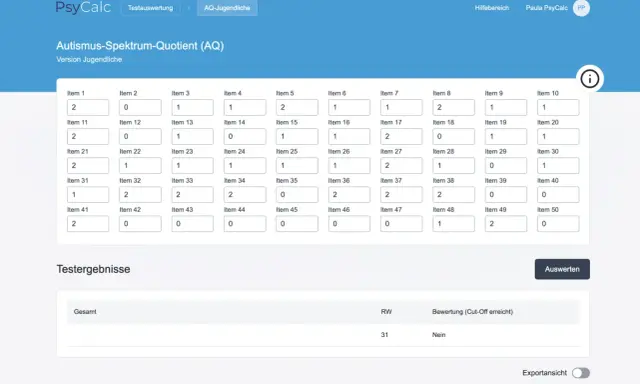Image resolution: width=640 pixels, height=384 pixels.
Task: Open the Testauswertung breadcrumb
Action: (150, 8)
